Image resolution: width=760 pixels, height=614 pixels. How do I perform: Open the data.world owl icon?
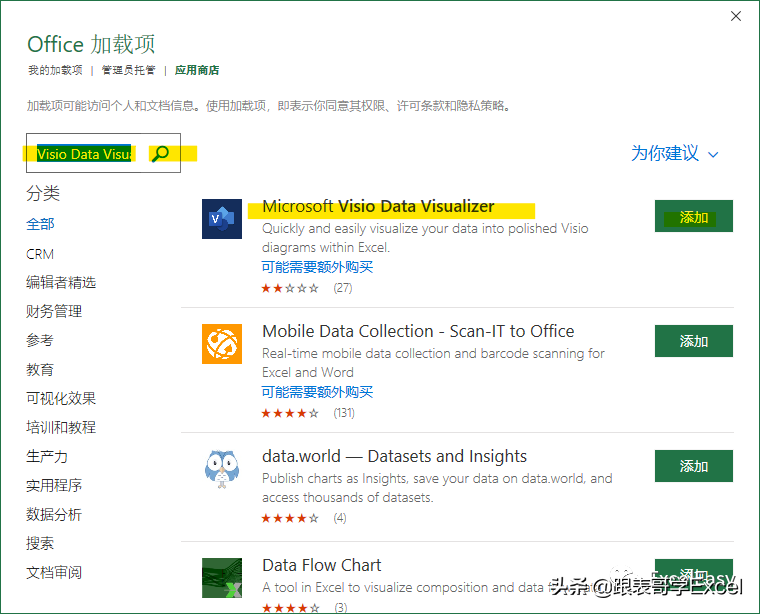coord(222,469)
